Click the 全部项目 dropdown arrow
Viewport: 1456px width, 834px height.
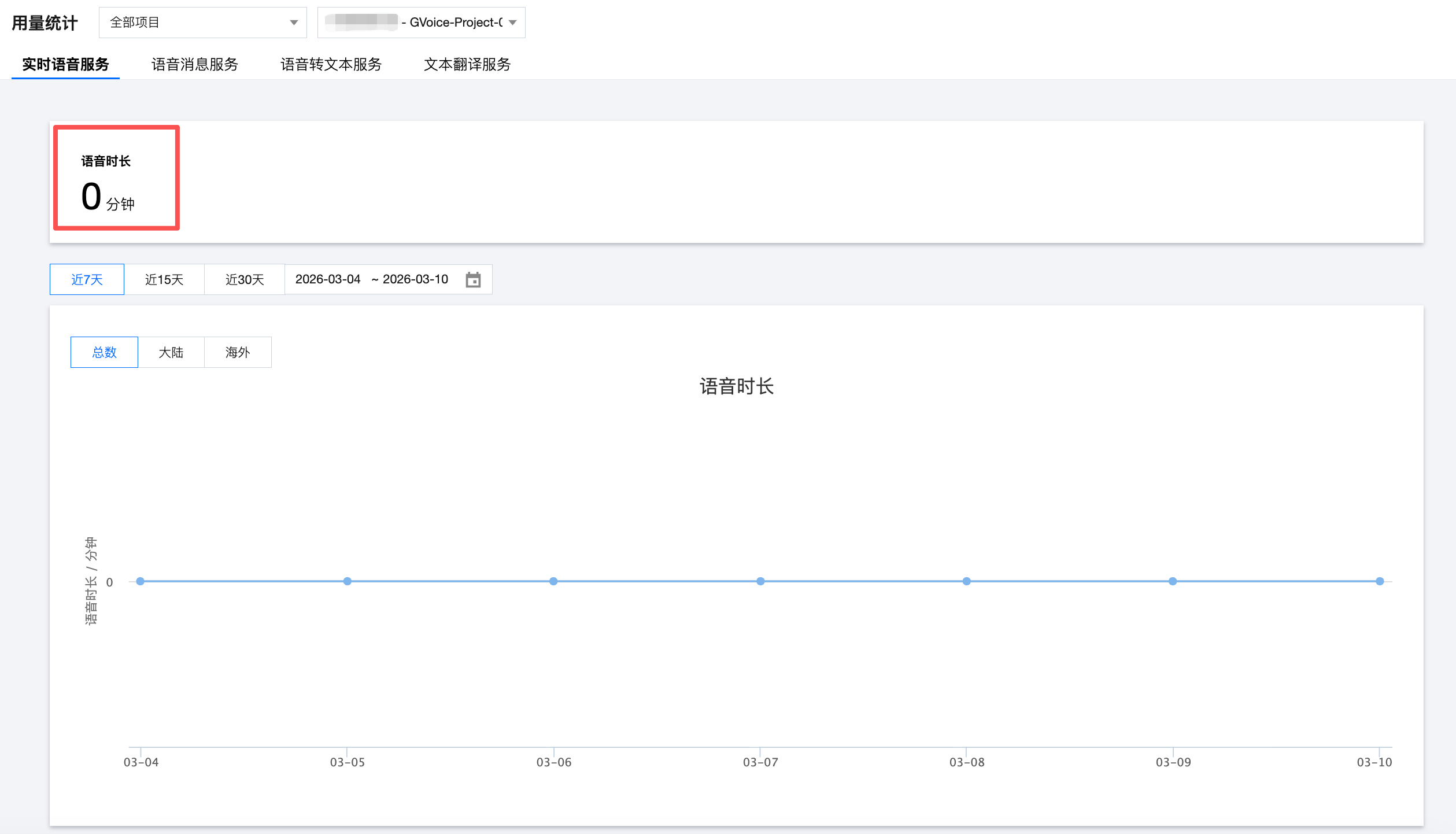point(294,23)
